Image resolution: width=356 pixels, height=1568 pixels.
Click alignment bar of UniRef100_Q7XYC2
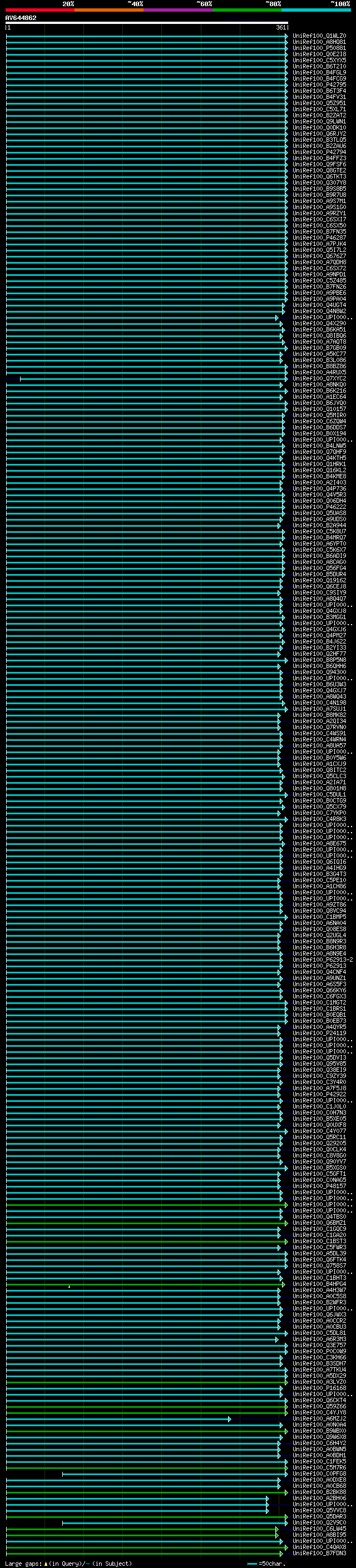154,379
